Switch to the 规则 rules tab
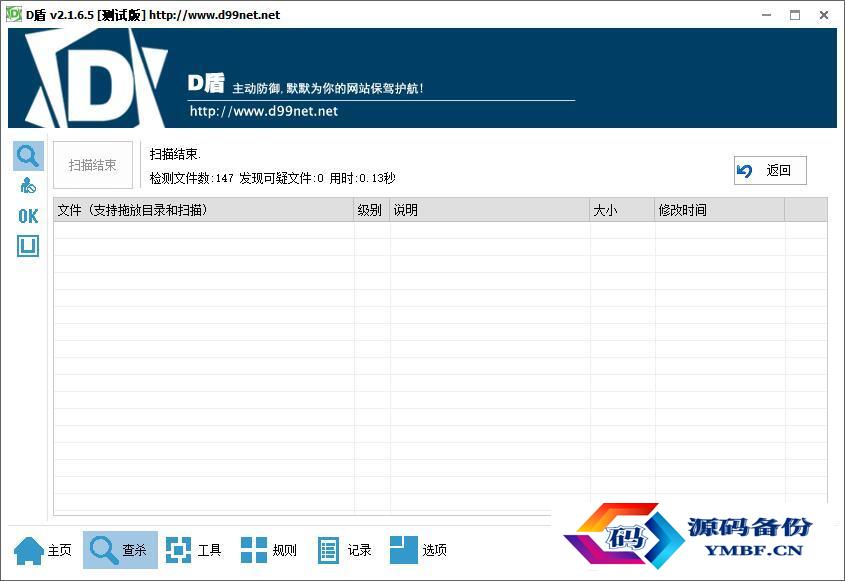The height and width of the screenshot is (581, 845). click(269, 550)
